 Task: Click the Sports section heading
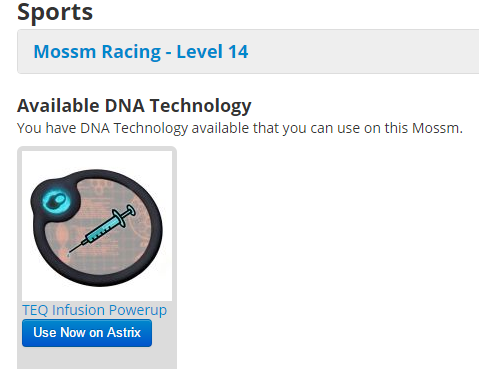[55, 12]
